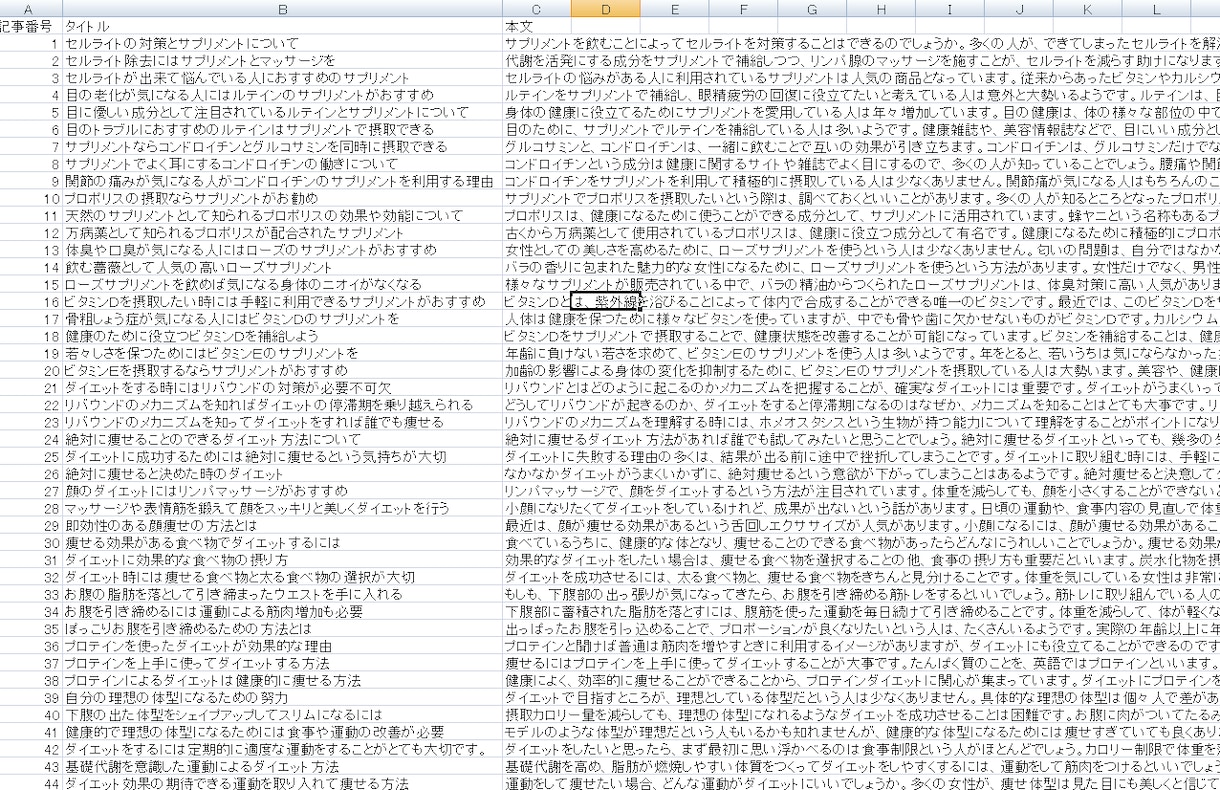Click the "タイトル" header cell
Viewport: 1220px width, 790px height.
(x=282, y=27)
